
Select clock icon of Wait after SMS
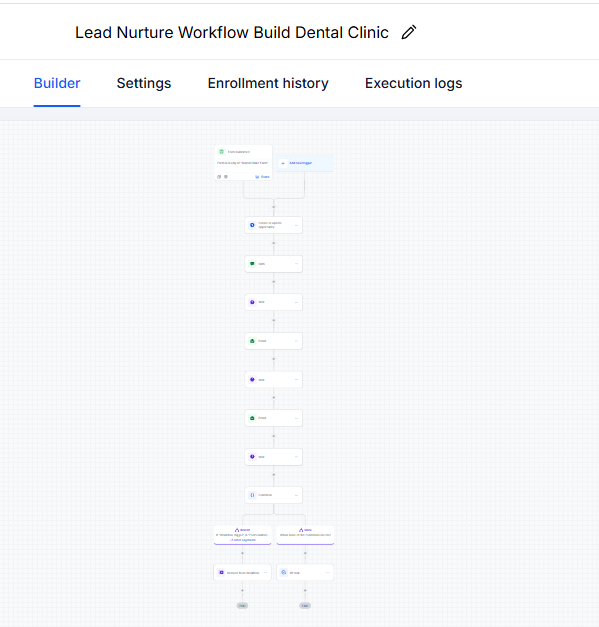[x=252, y=302]
